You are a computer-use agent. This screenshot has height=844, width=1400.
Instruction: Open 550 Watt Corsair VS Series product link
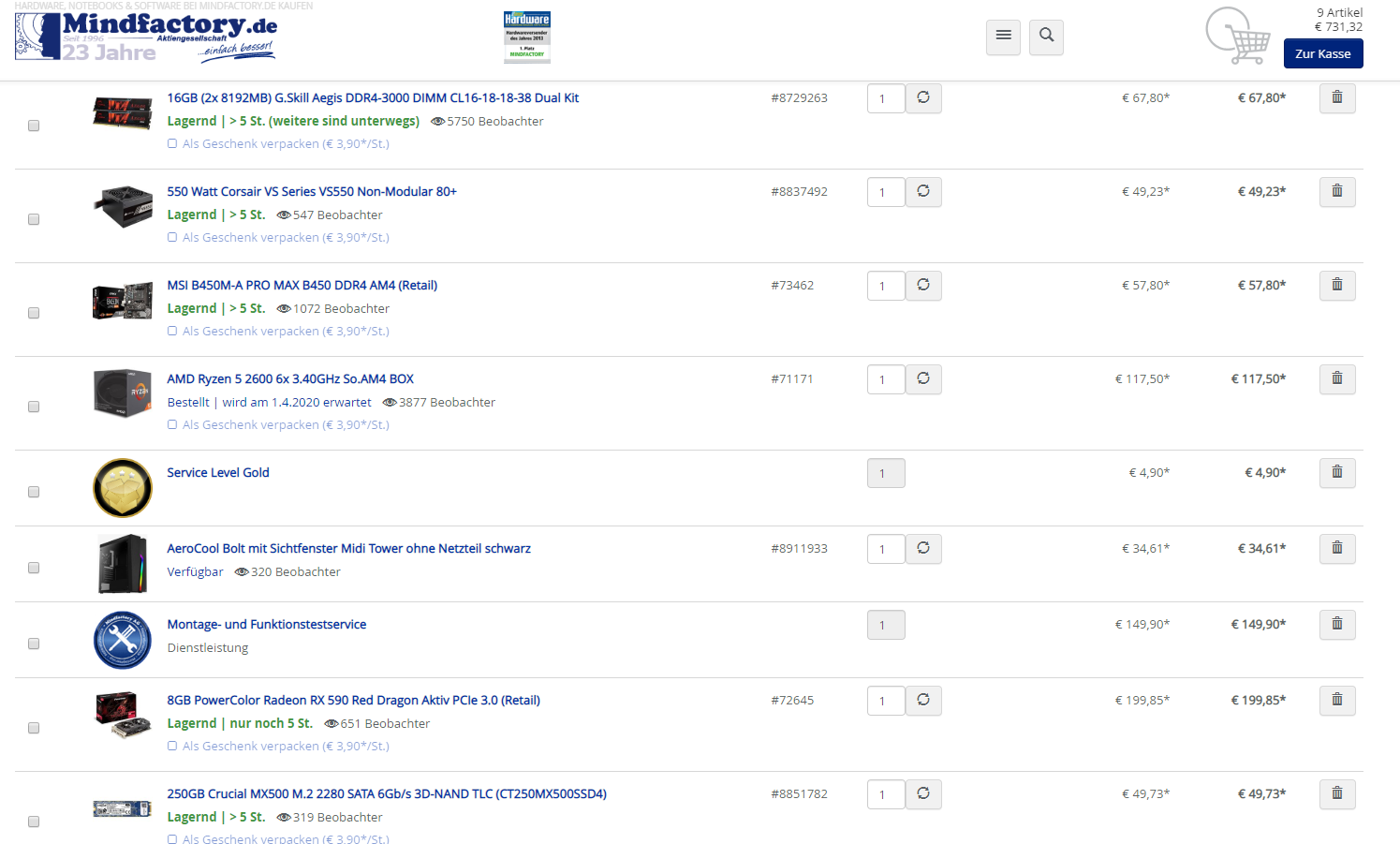coord(312,191)
